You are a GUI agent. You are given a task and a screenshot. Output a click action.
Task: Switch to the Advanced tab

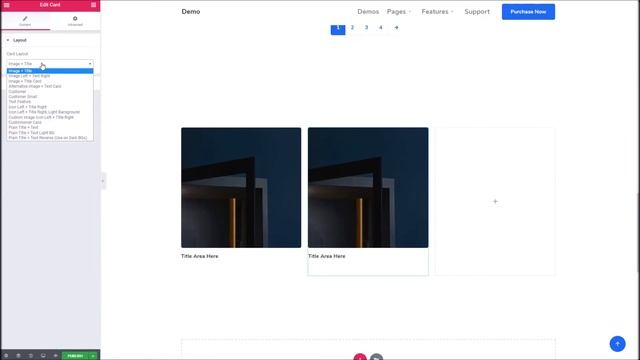(x=75, y=21)
